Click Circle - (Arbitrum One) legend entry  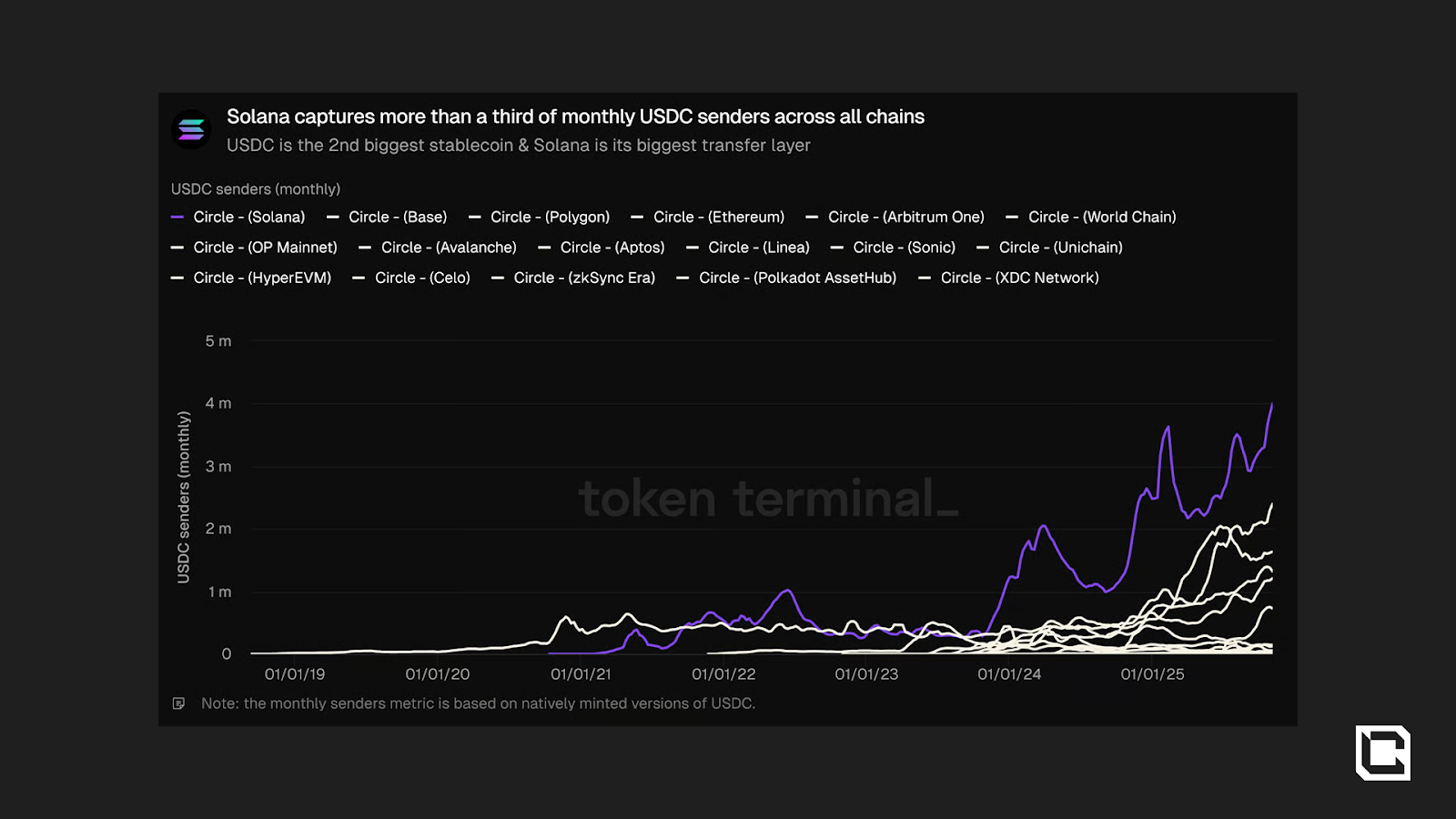(x=905, y=217)
